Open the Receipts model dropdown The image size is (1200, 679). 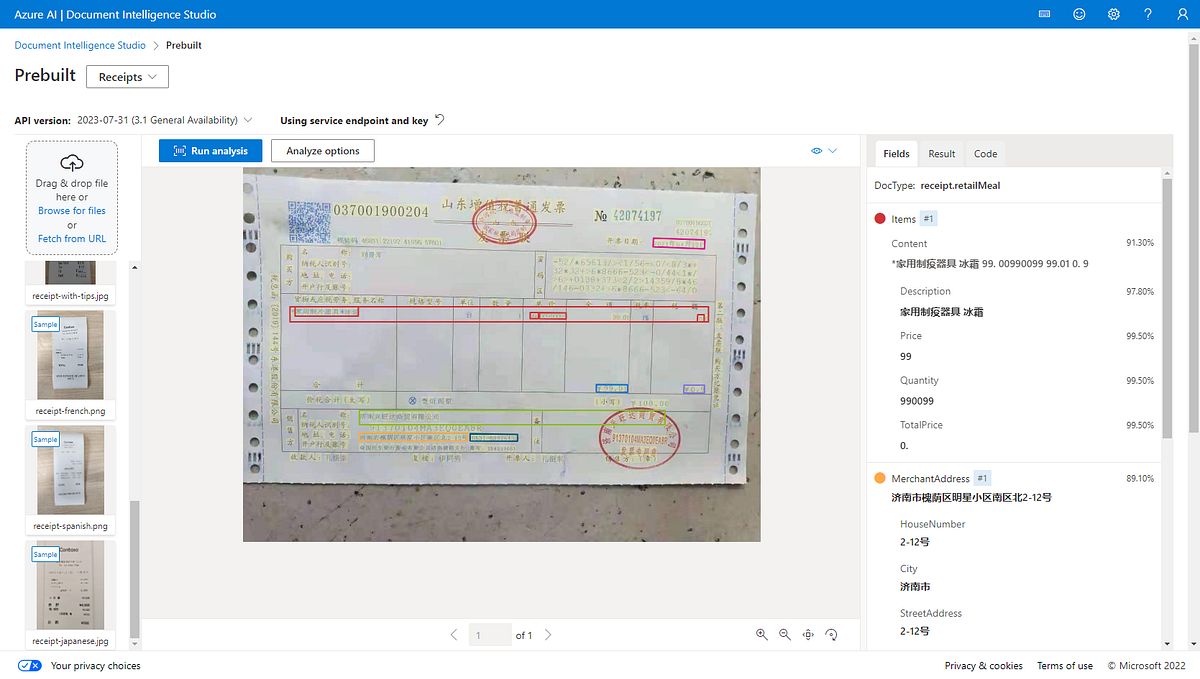(127, 76)
